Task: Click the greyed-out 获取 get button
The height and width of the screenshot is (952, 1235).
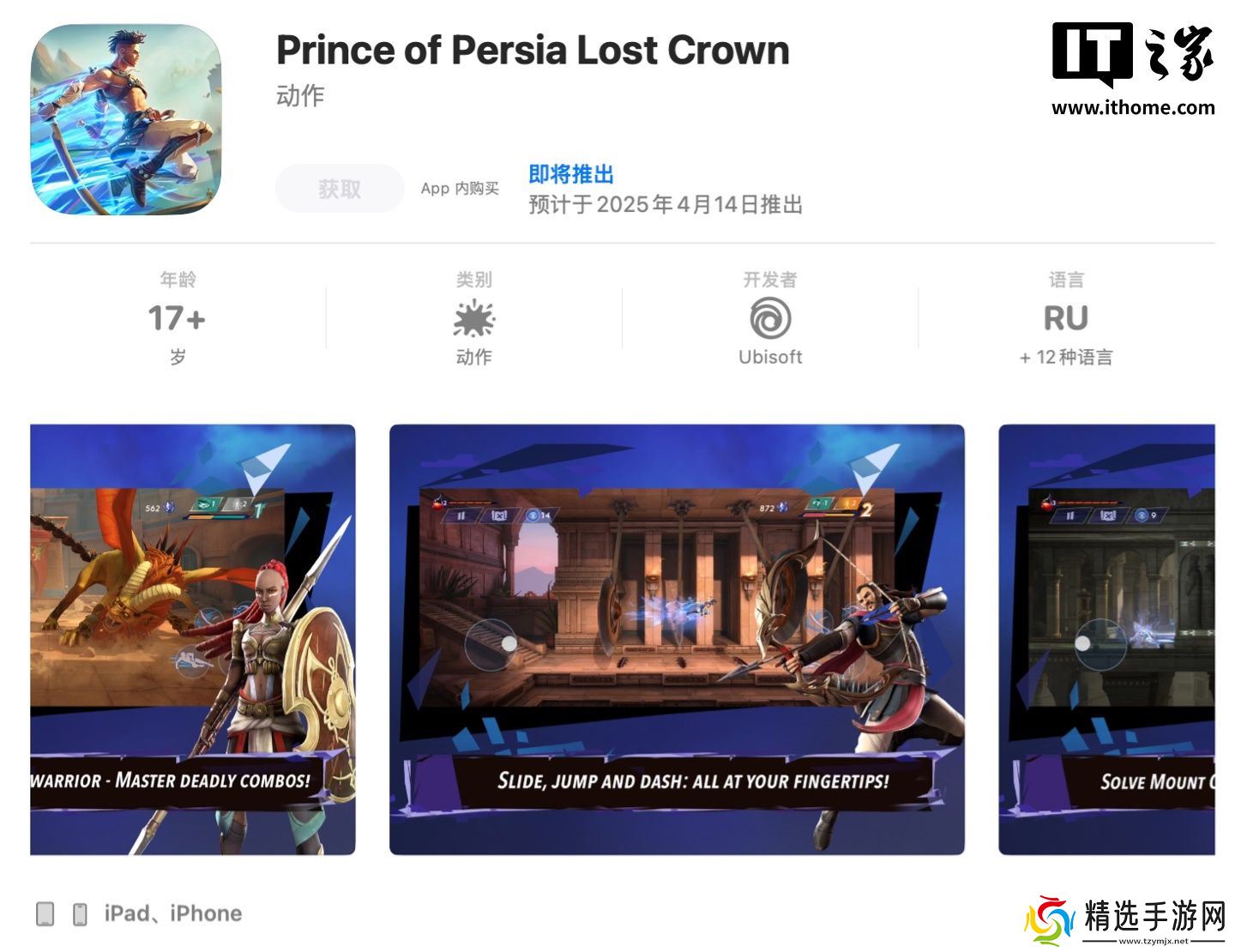Action: (340, 189)
